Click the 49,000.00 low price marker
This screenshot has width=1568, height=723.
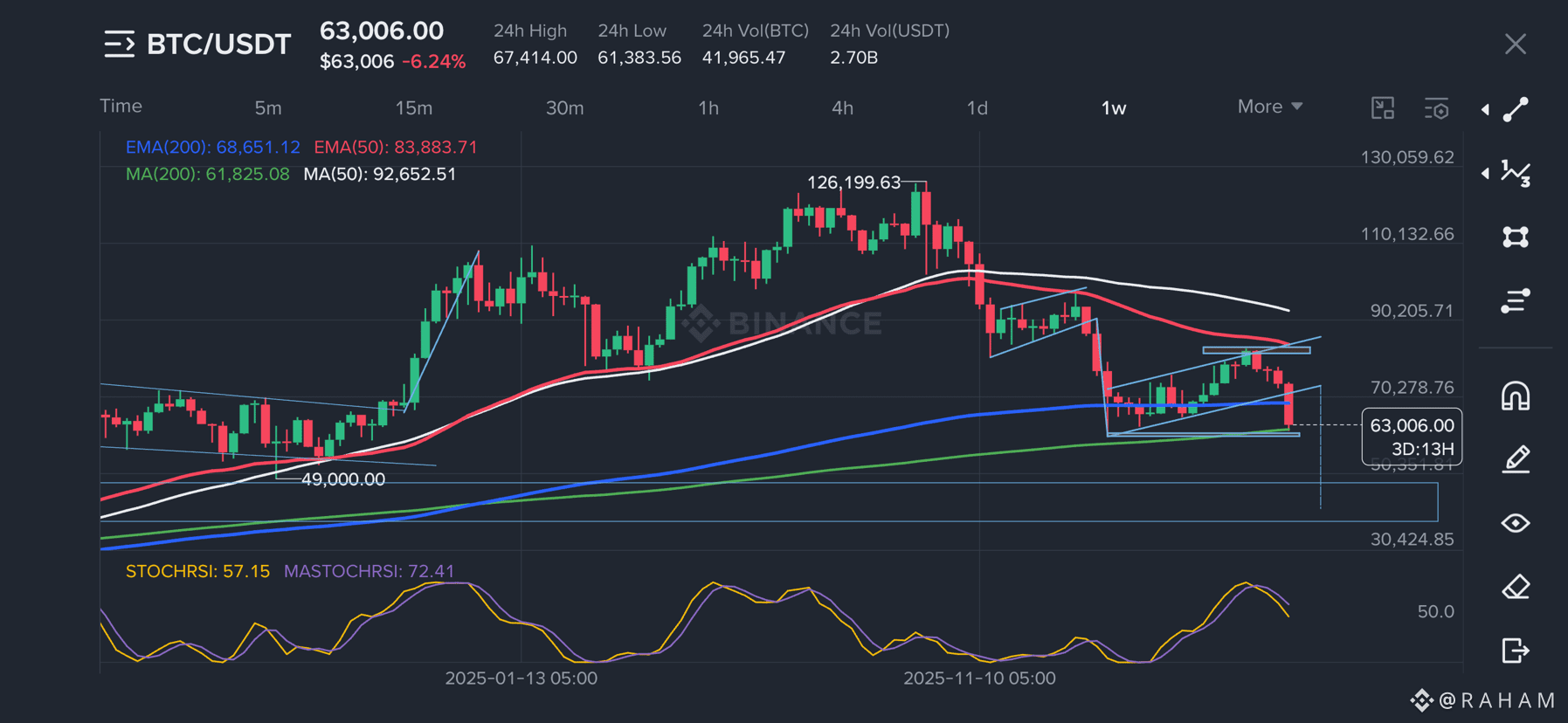pos(343,479)
